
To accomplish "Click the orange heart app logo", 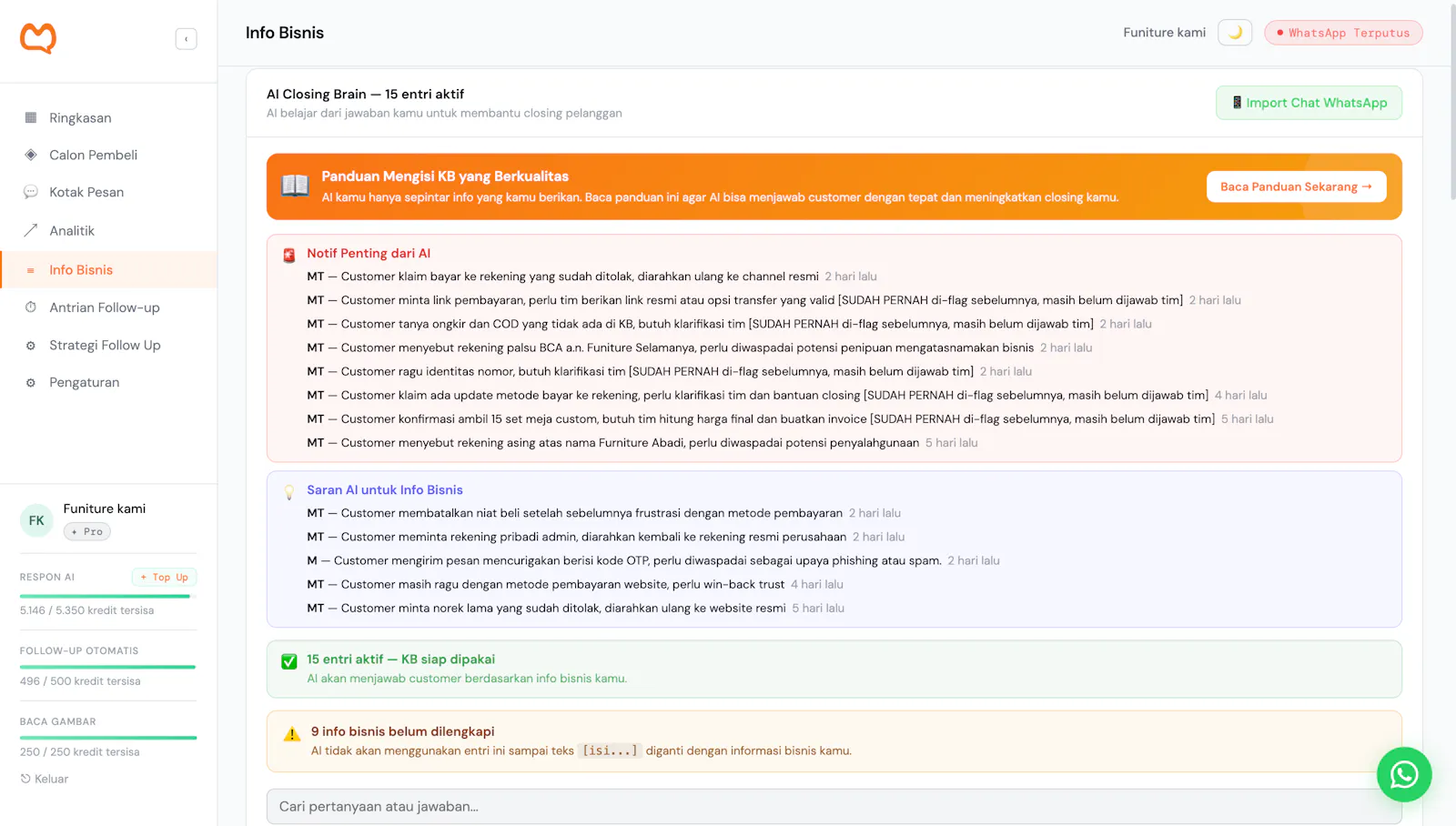I will pos(38,38).
